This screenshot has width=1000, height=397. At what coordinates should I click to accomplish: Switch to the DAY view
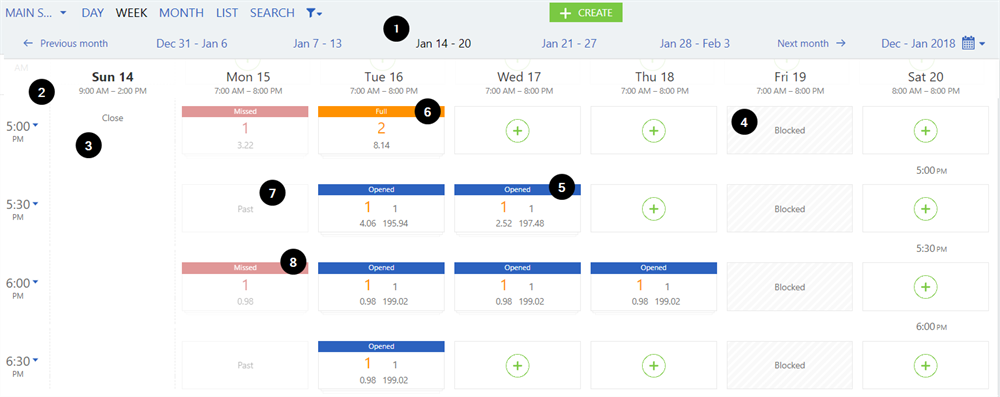[92, 13]
